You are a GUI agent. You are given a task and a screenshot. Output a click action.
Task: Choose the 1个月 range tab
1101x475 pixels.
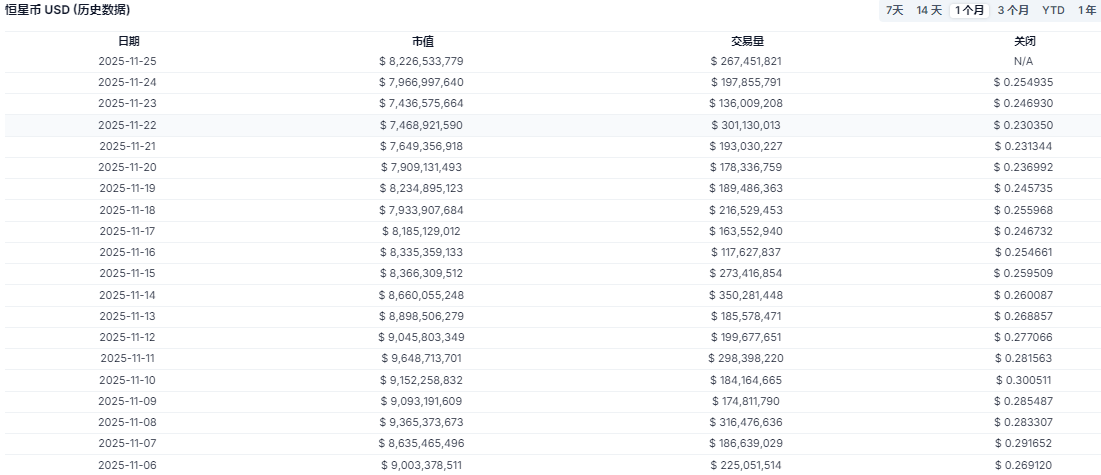point(969,10)
